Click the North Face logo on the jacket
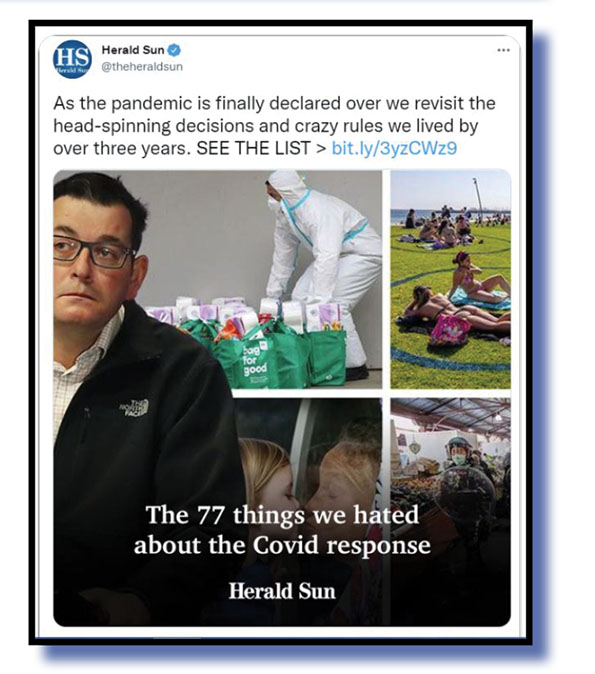Viewport: 595px width, 674px height. (134, 408)
